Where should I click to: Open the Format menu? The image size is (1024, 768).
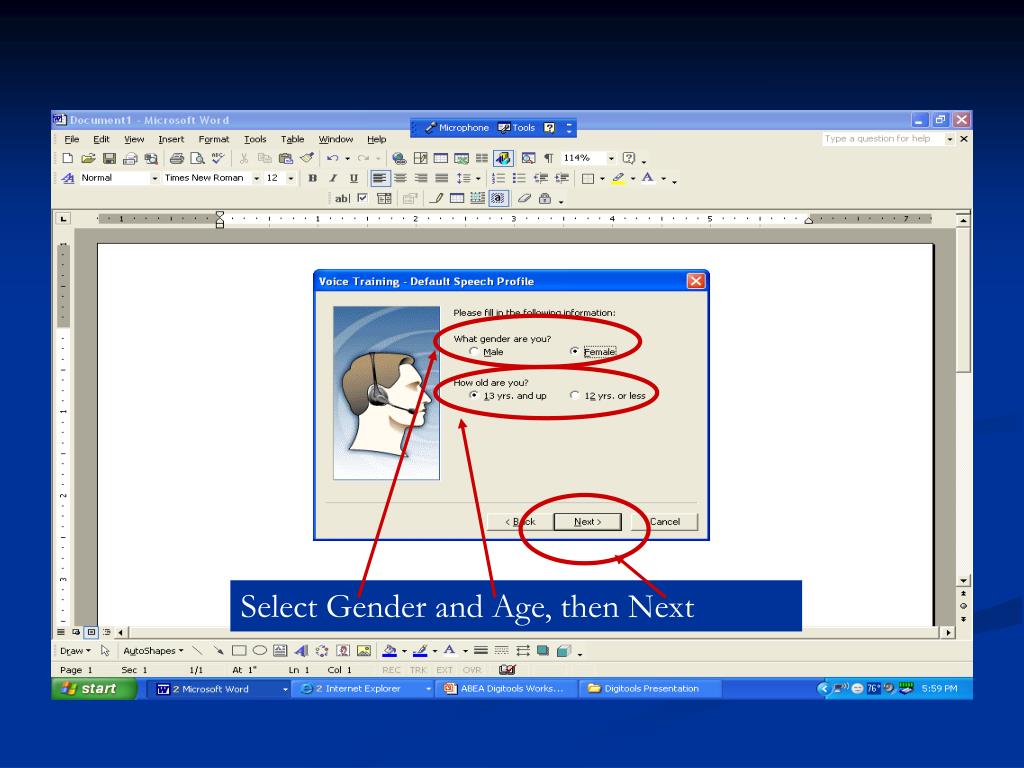coord(214,139)
